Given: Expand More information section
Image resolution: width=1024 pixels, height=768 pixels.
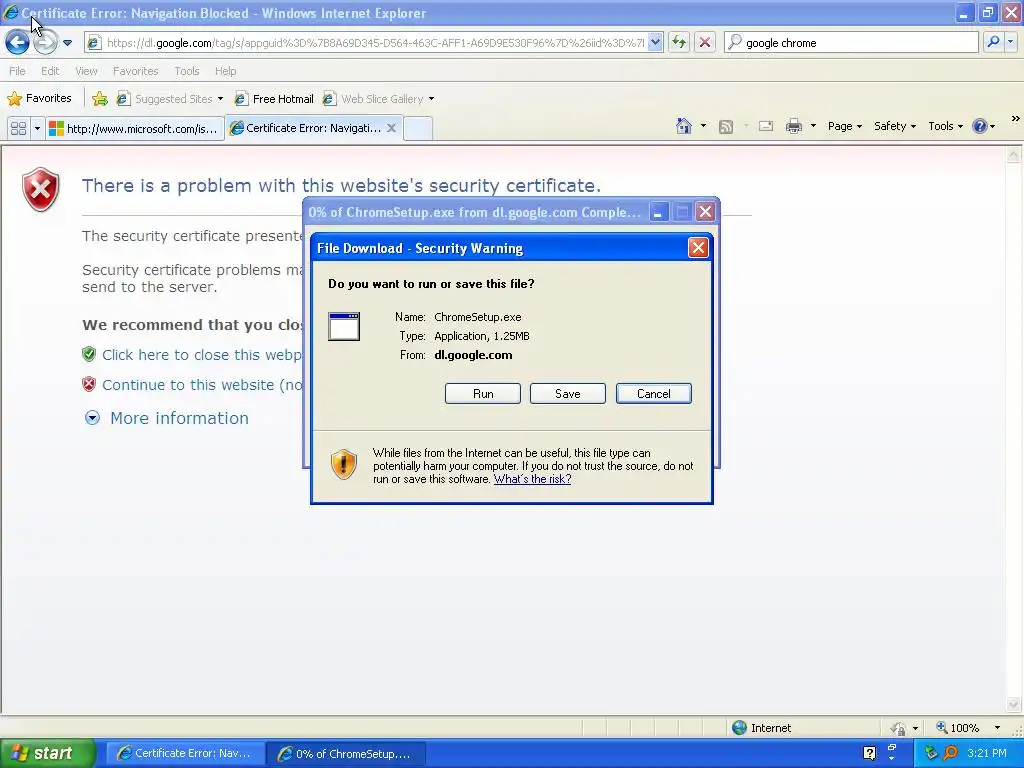Looking at the screenshot, I should click(x=167, y=418).
